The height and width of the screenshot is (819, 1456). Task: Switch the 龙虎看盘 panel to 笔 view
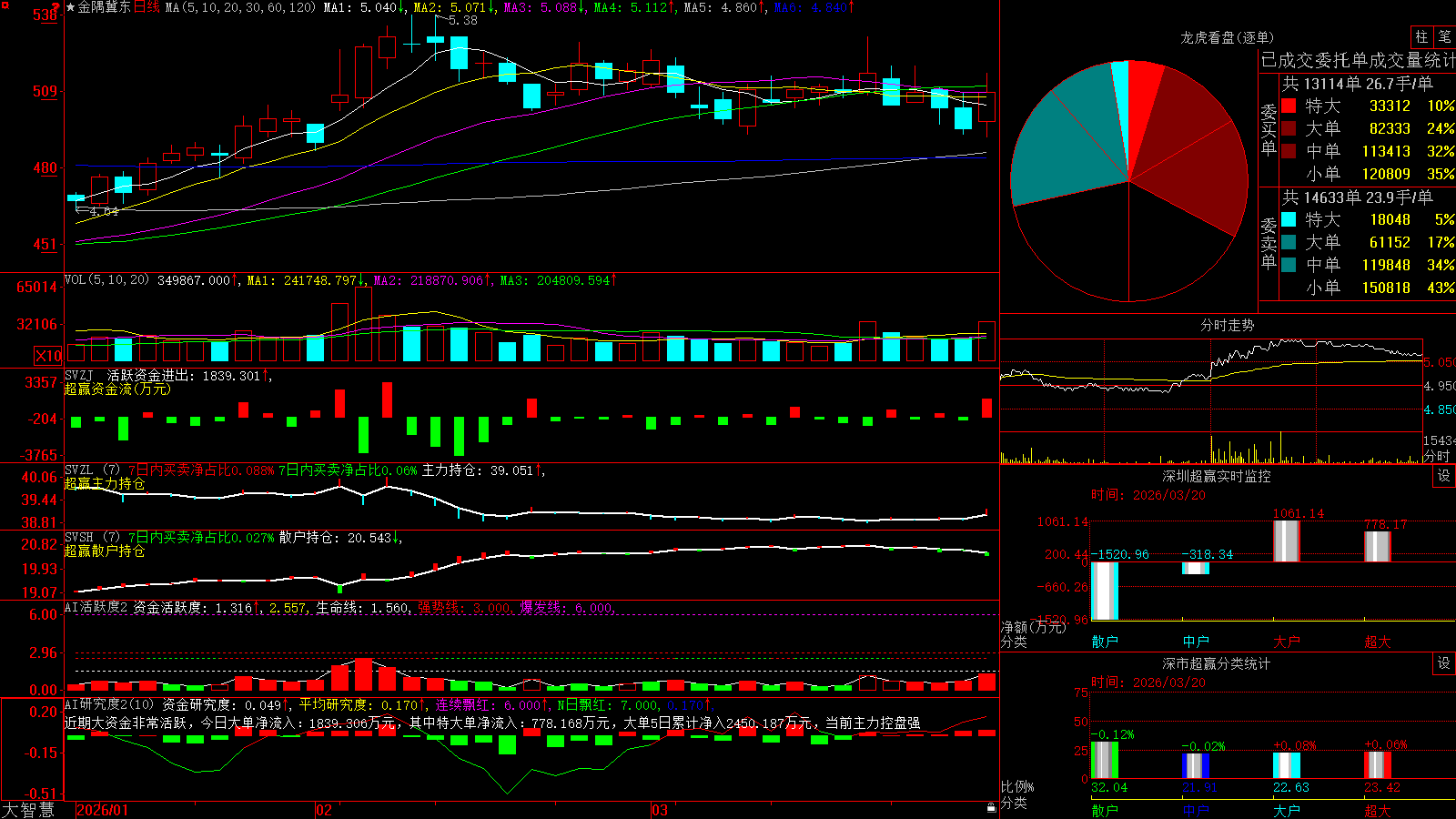click(x=1444, y=36)
